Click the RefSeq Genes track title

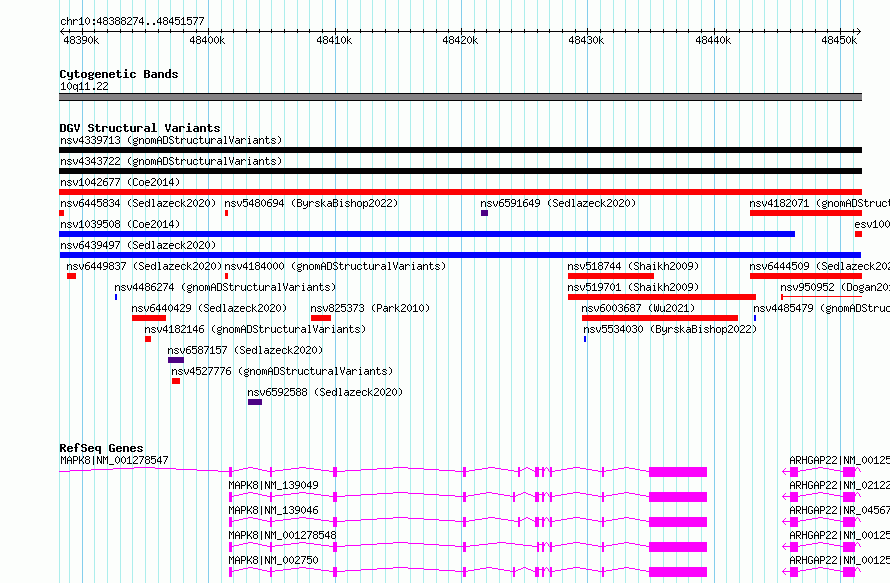(101, 448)
